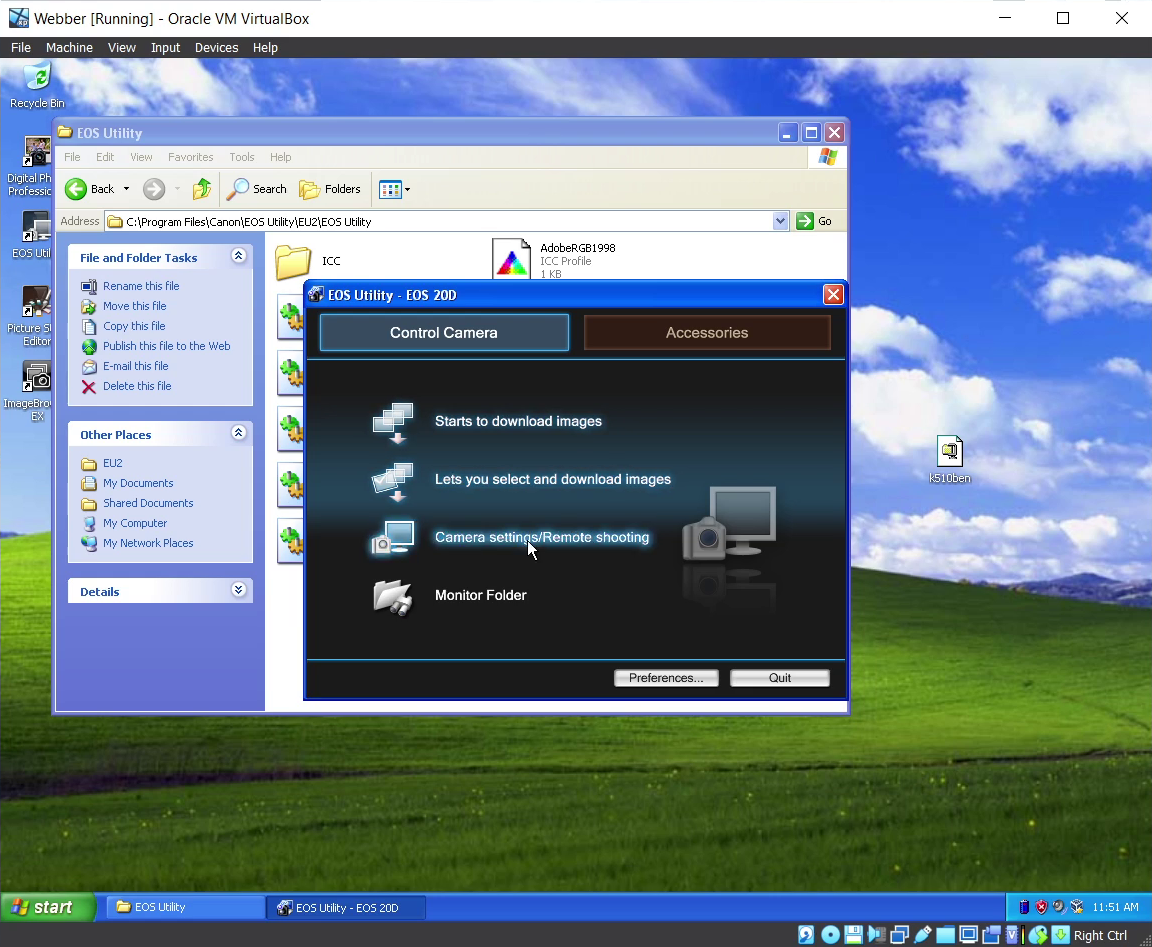Screen dimensions: 1152x947
Task: Click the select and download images icon
Action: tap(392, 480)
